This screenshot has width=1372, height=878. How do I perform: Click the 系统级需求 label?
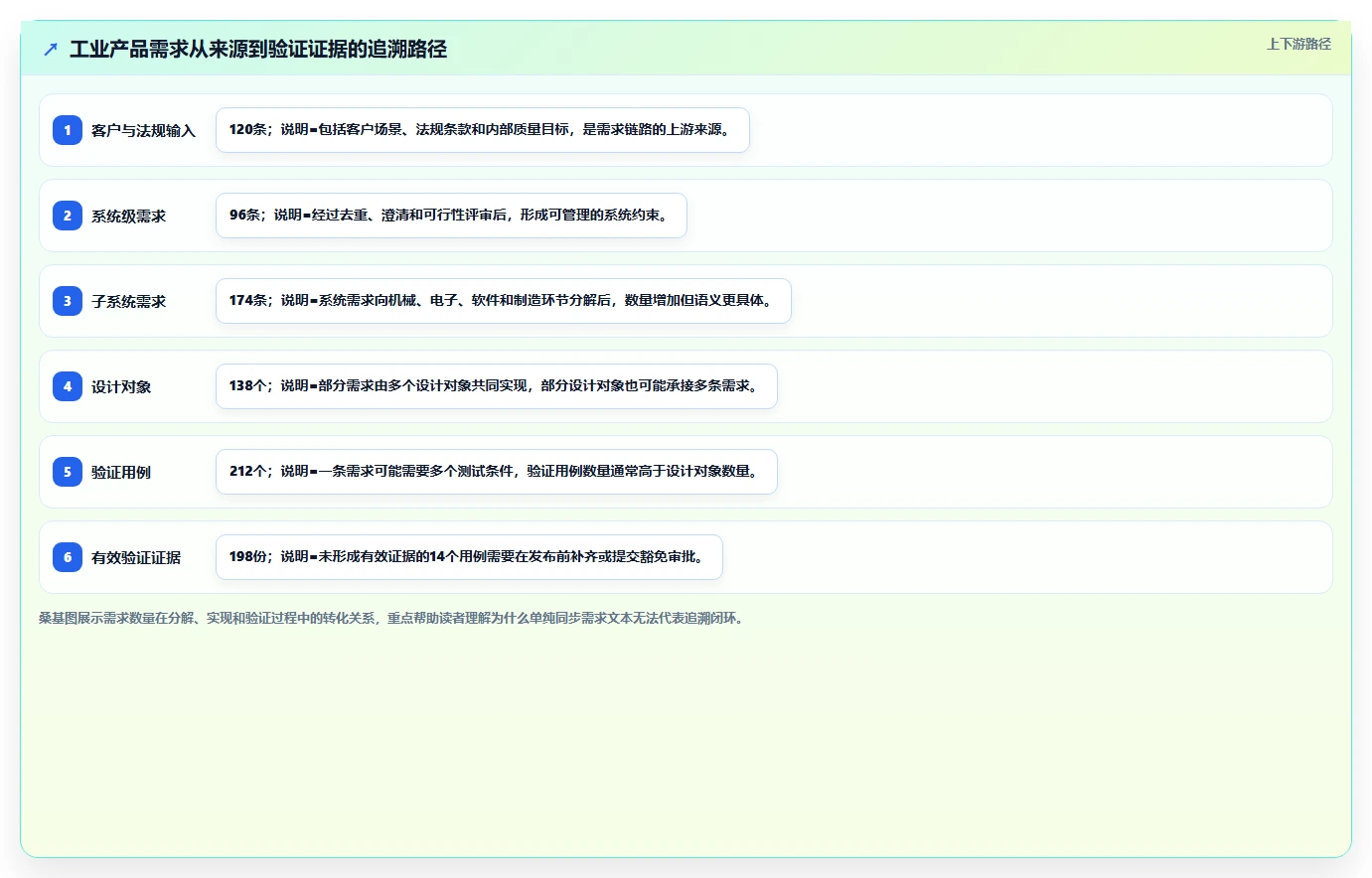click(128, 216)
